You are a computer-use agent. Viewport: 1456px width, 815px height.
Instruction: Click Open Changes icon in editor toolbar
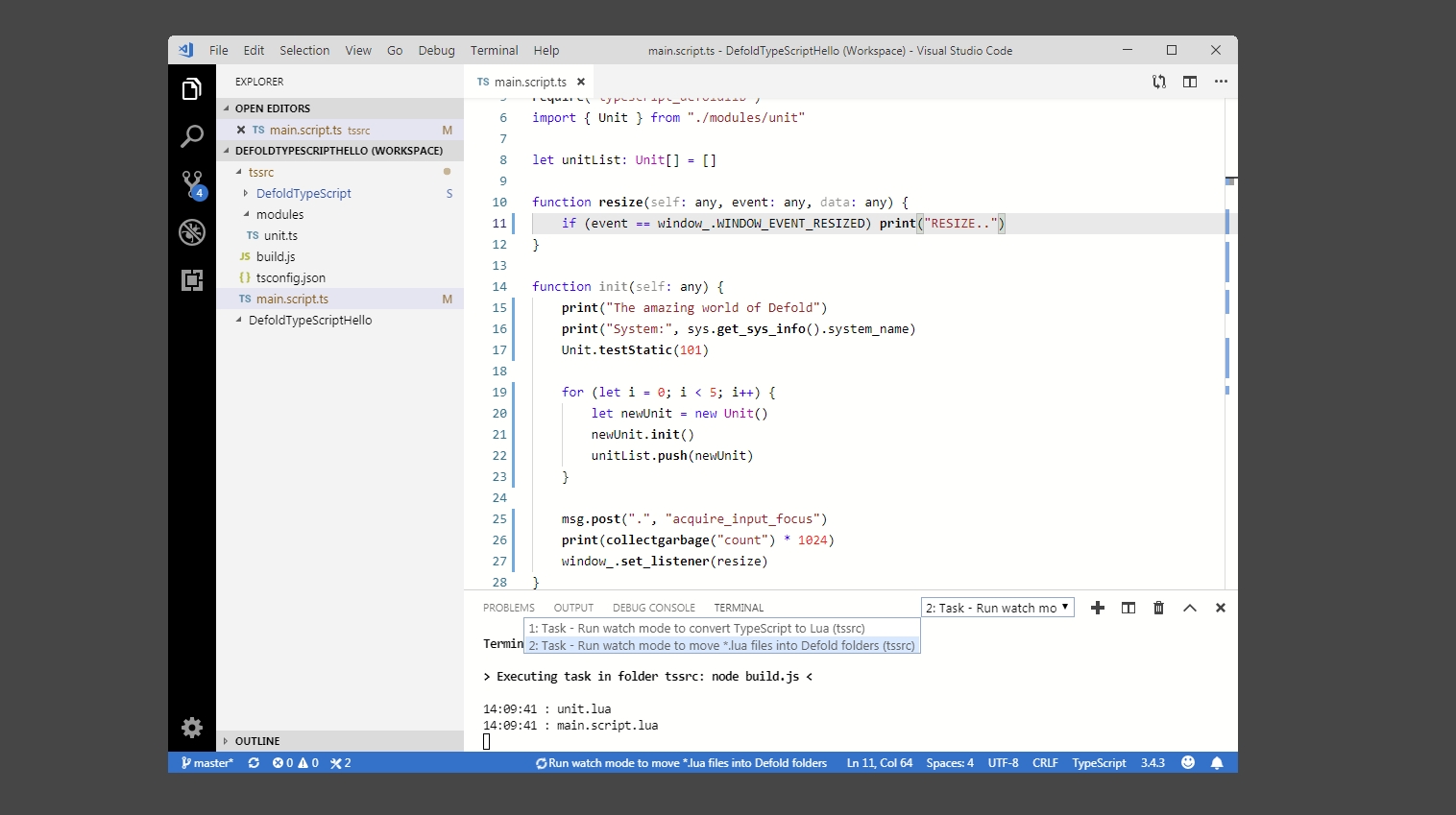point(1159,82)
